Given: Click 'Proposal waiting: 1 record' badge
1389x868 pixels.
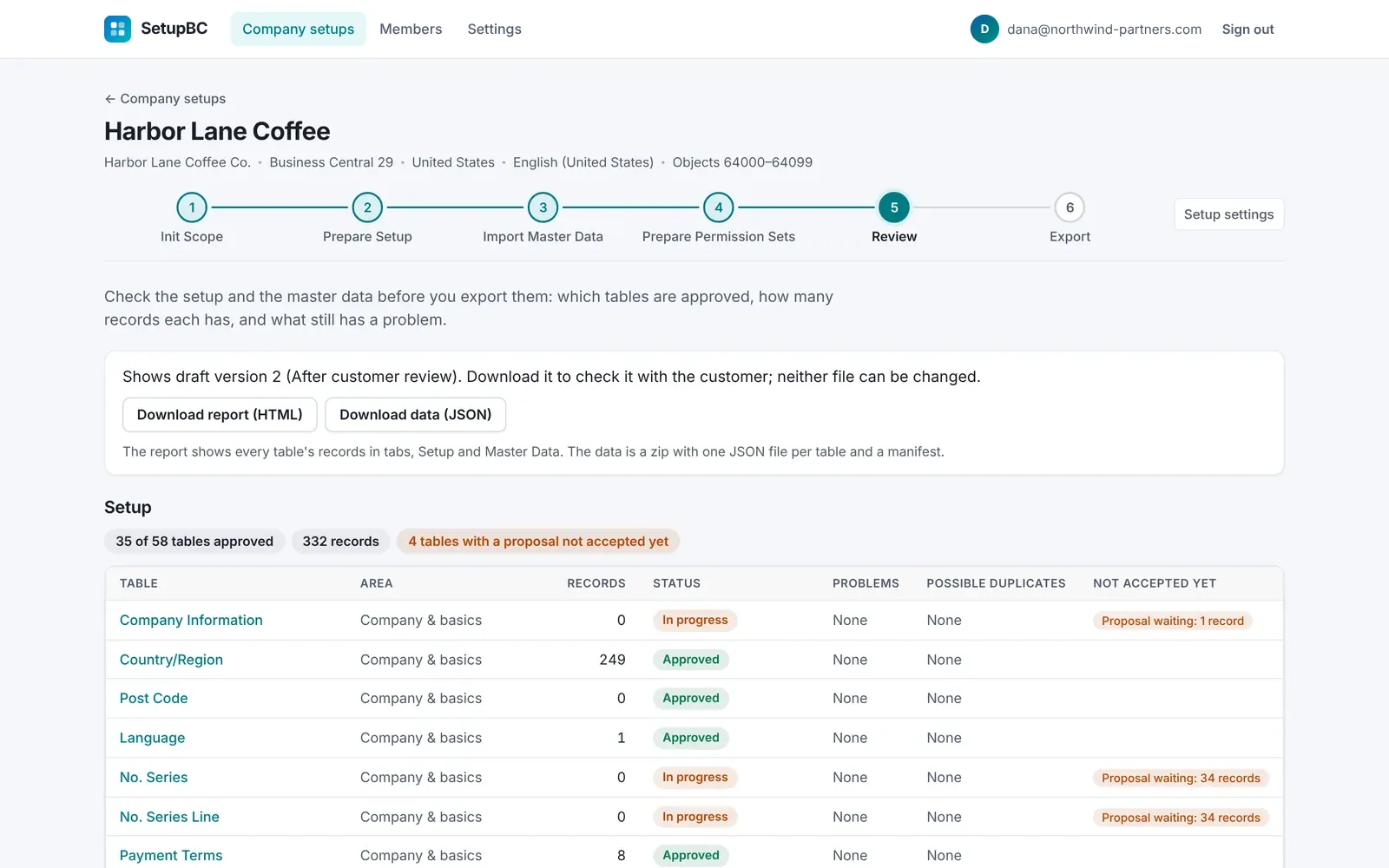Looking at the screenshot, I should point(1172,621).
